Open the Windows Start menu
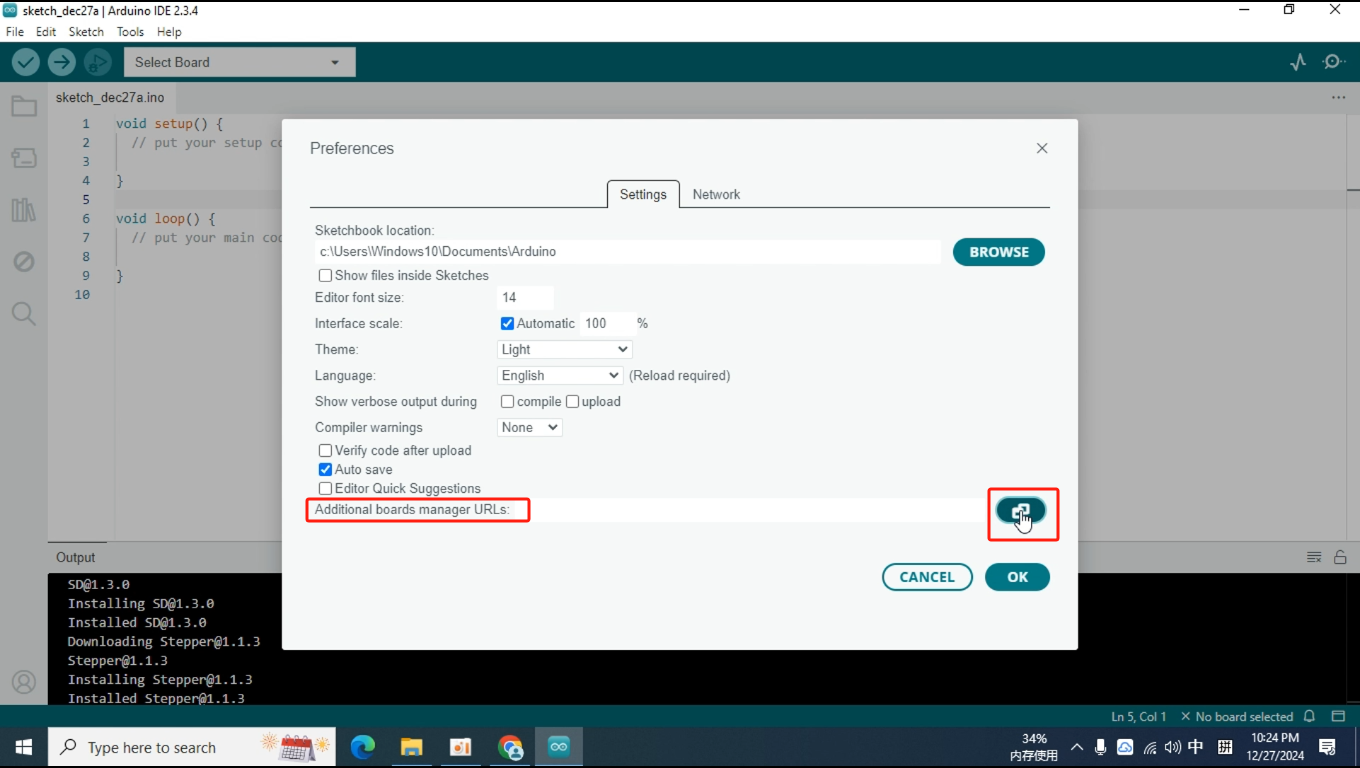1360x768 pixels. point(24,747)
